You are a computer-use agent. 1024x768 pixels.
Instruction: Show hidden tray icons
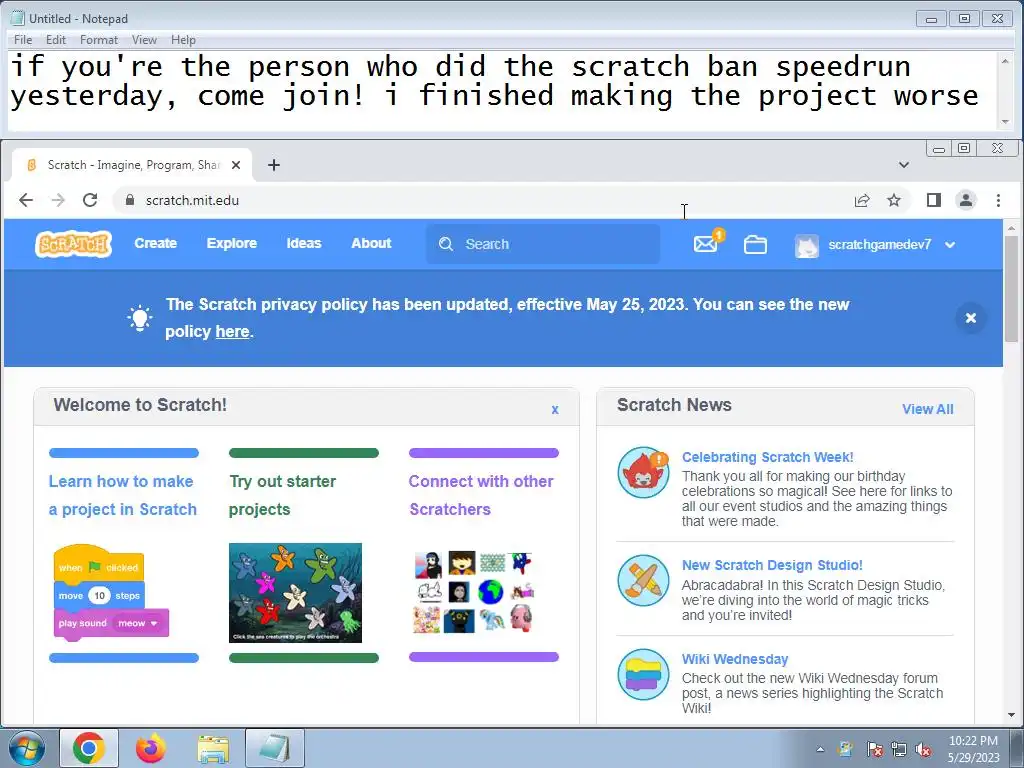tap(820, 750)
